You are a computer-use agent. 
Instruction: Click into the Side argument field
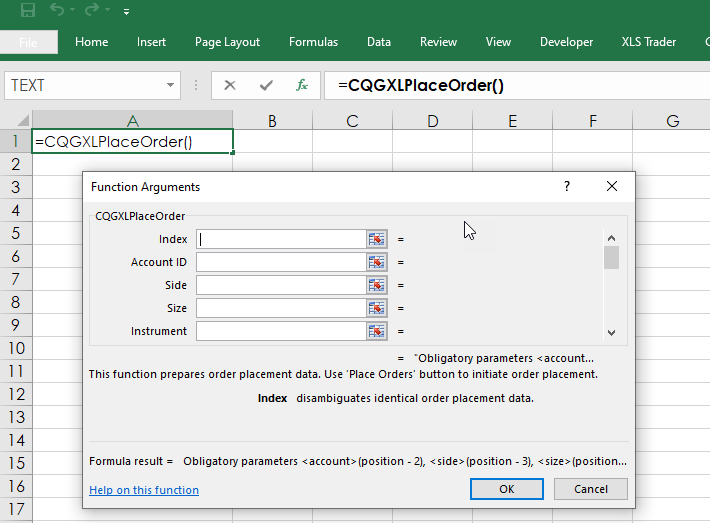tap(280, 285)
